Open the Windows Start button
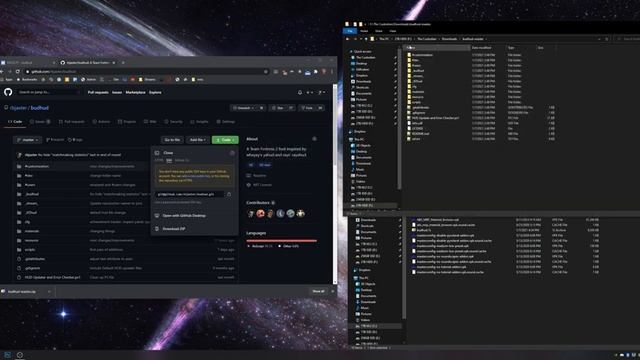640x360 pixels. [7, 355]
